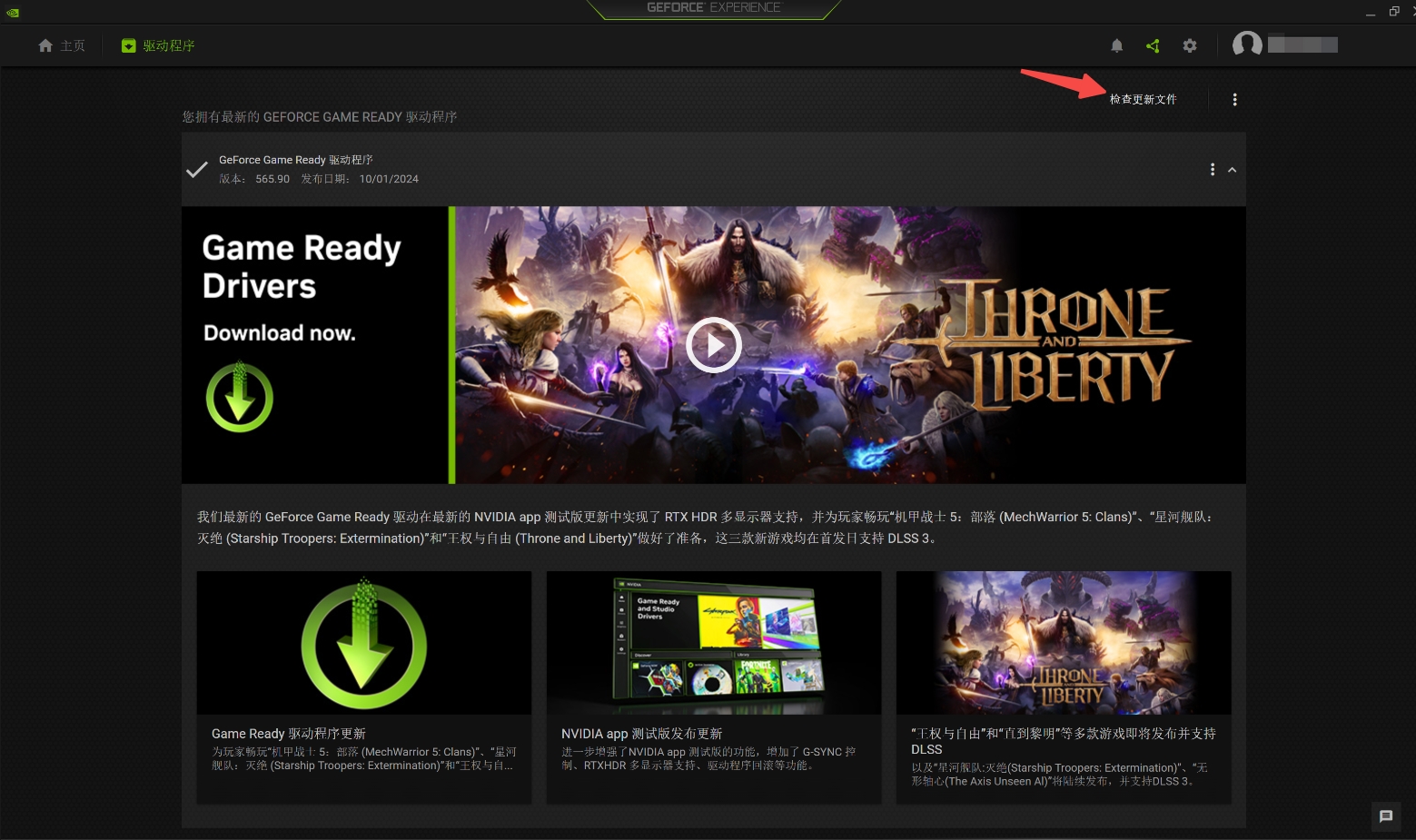Play the Throne and Liberty video

pyautogui.click(x=713, y=345)
